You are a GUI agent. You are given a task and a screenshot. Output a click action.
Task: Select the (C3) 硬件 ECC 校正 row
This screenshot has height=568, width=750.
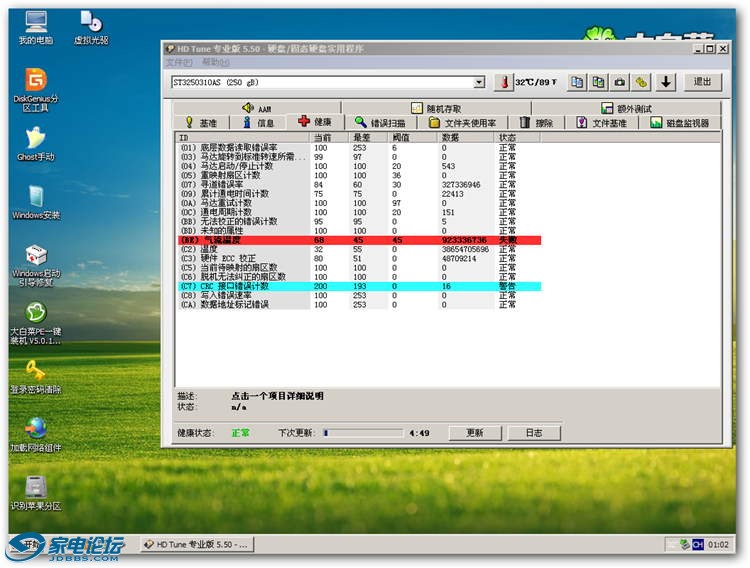[359, 258]
